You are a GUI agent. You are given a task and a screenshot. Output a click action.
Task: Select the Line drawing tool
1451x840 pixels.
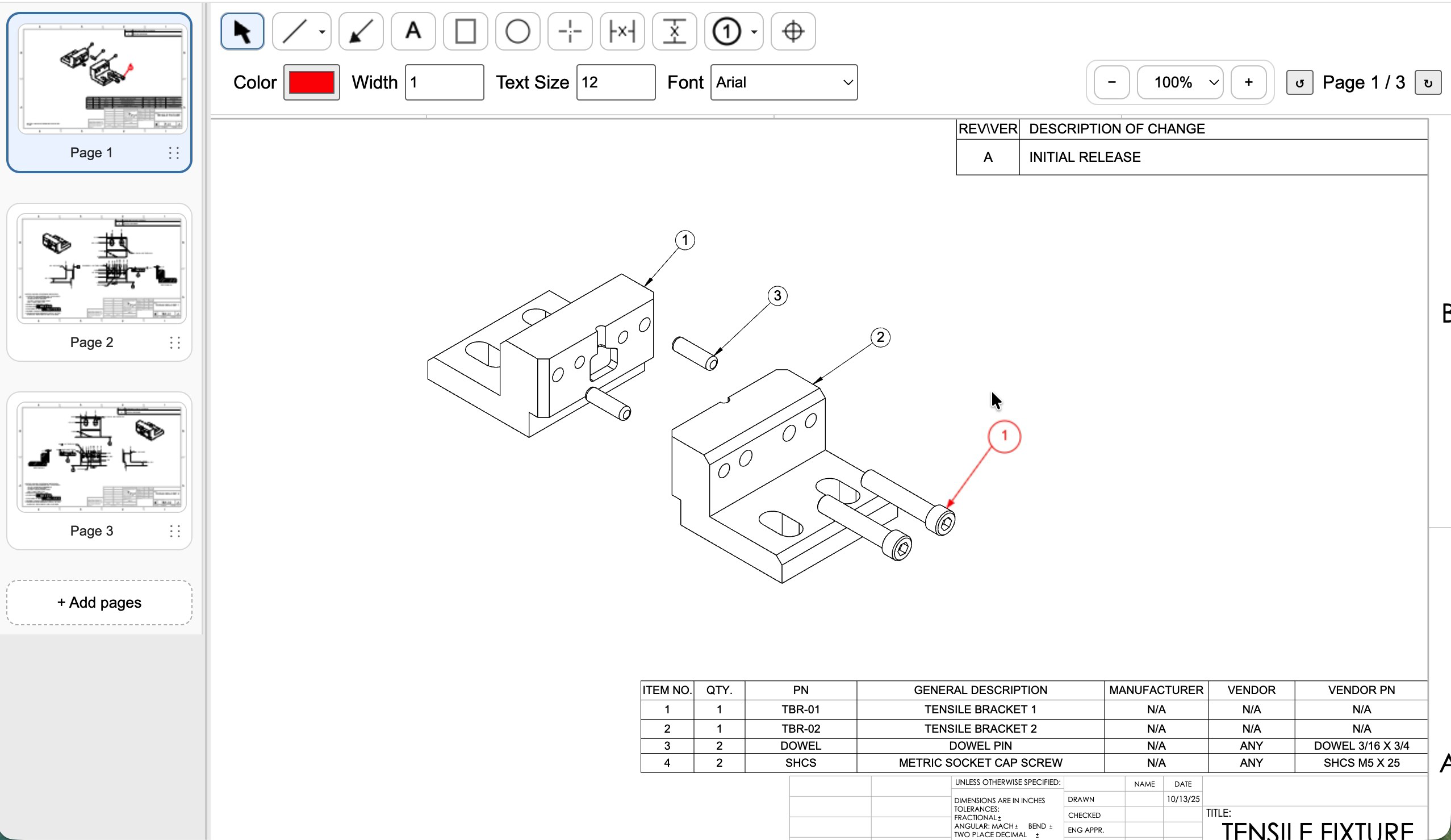point(295,31)
